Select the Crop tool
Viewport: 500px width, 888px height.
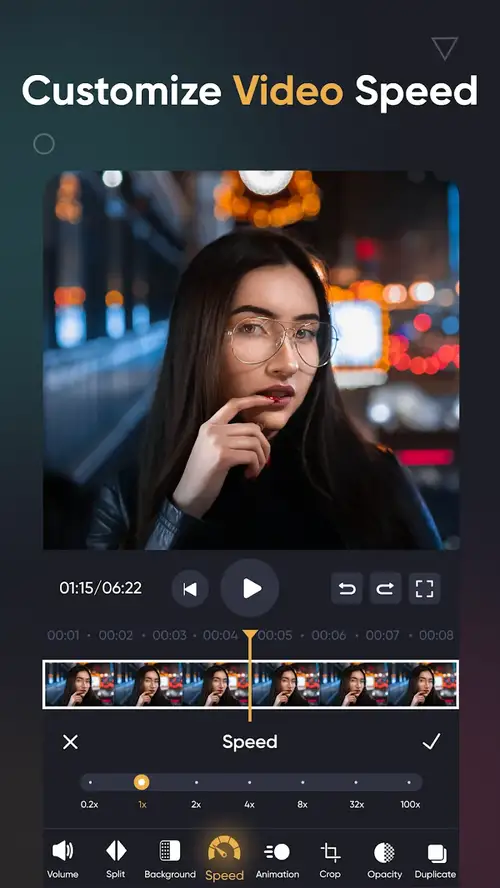point(330,859)
